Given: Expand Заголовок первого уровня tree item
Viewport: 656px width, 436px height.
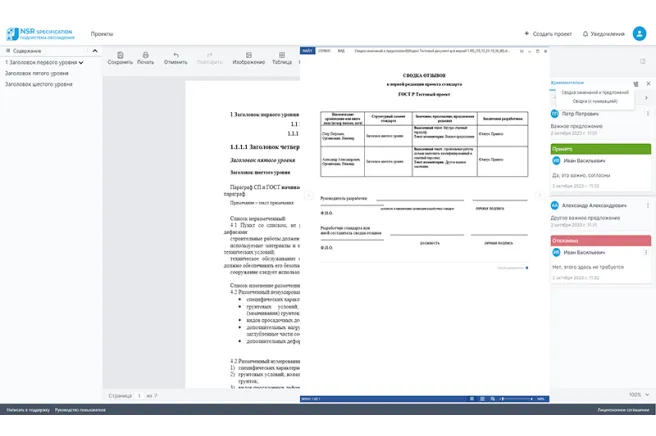Looking at the screenshot, I should point(81,63).
